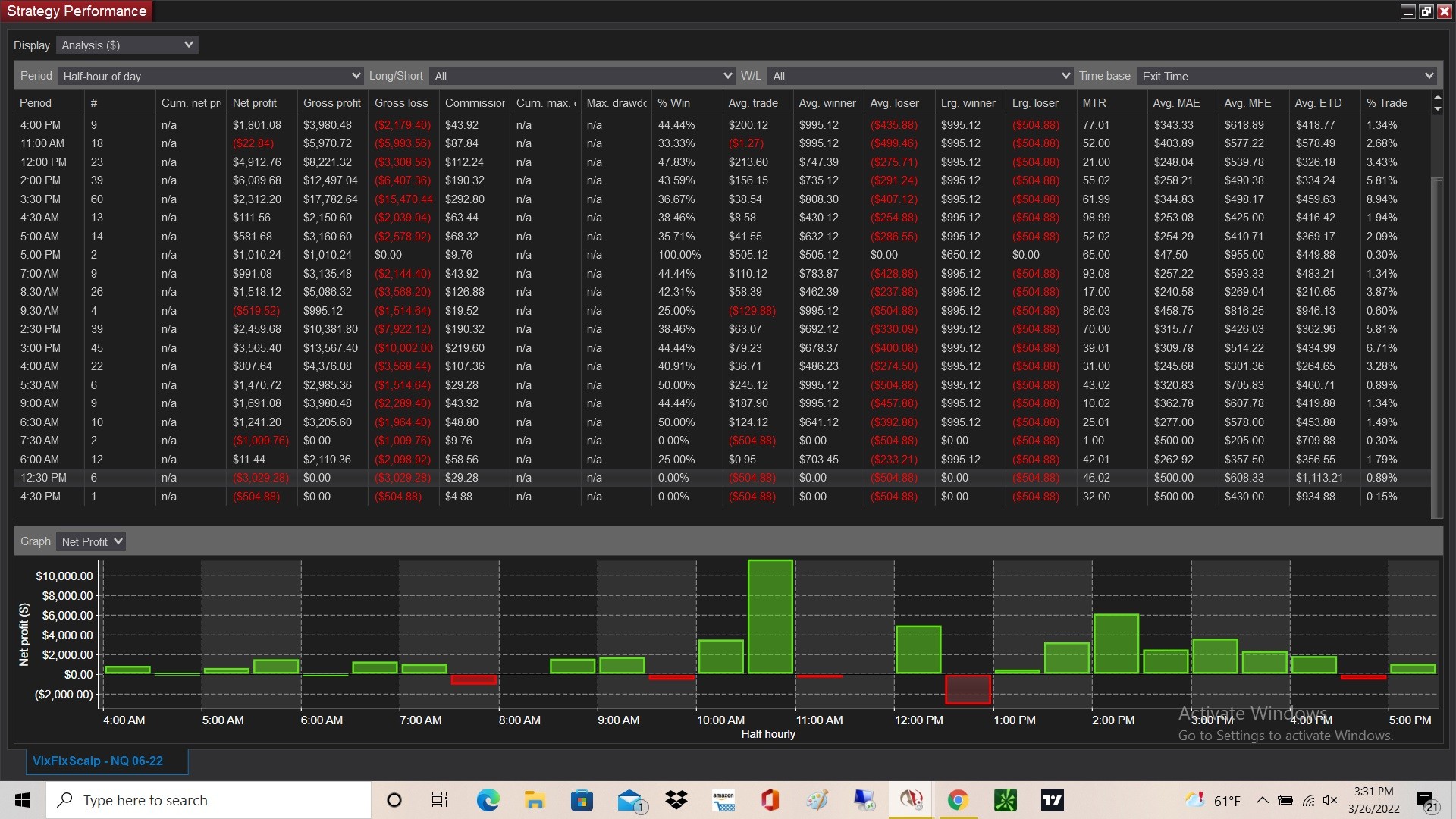Click the Microsoft Edge taskbar icon

(x=488, y=800)
